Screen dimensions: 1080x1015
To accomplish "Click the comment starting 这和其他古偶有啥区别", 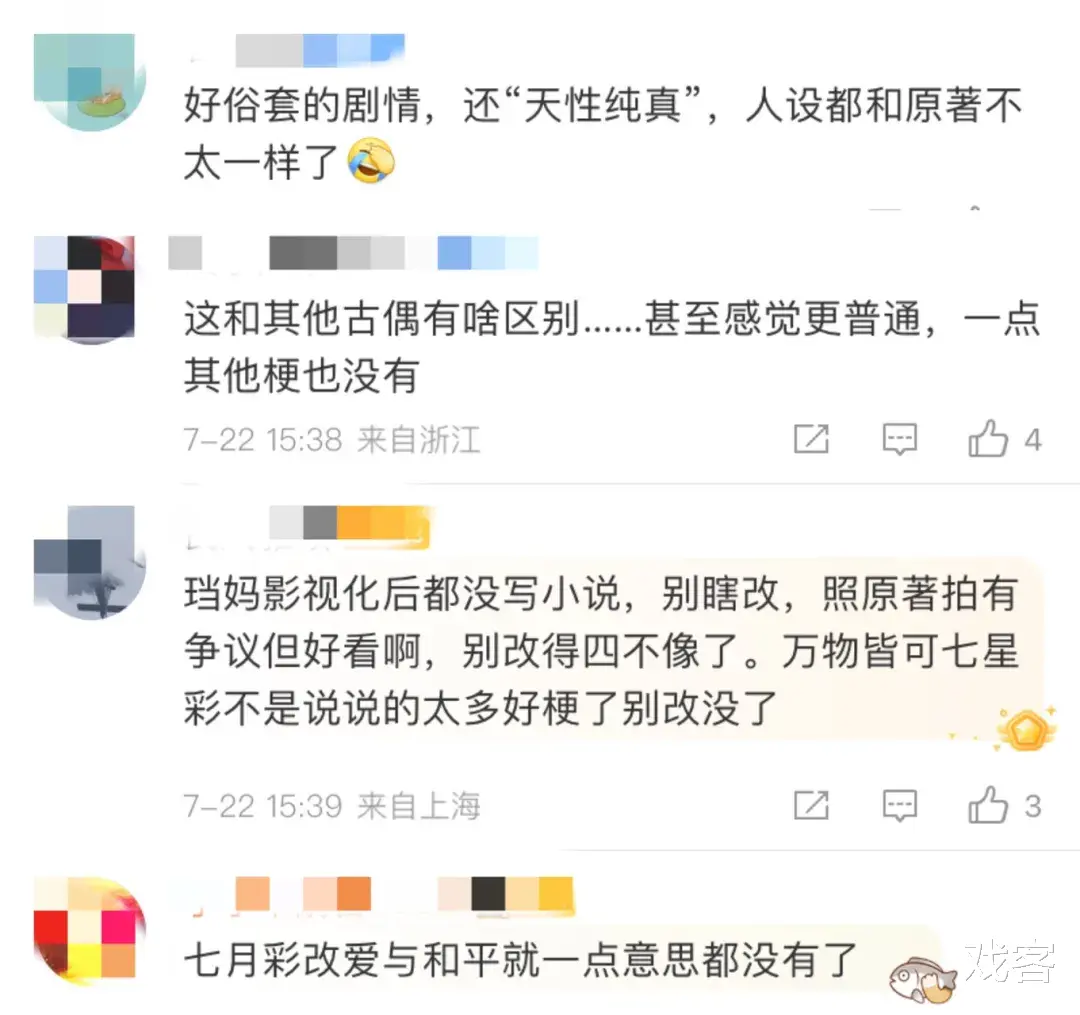I will click(612, 347).
